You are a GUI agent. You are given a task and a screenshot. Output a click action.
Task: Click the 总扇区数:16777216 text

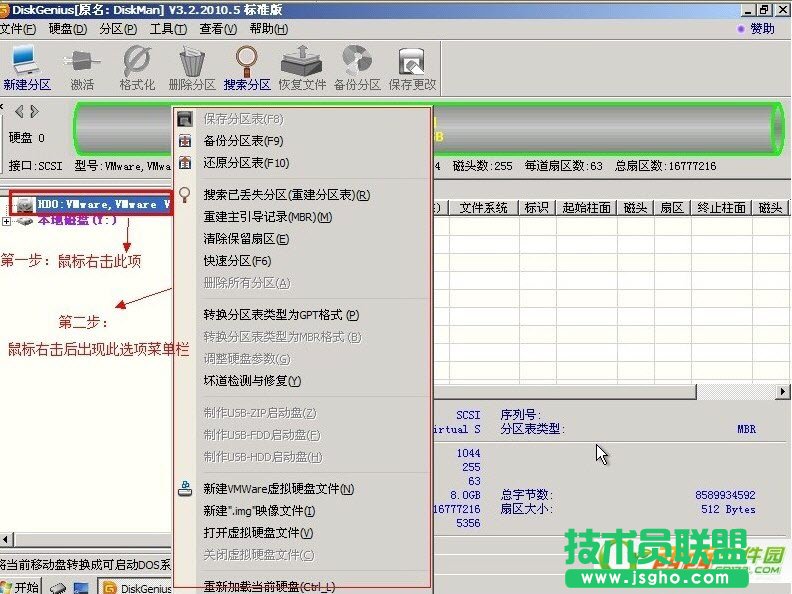coord(665,166)
